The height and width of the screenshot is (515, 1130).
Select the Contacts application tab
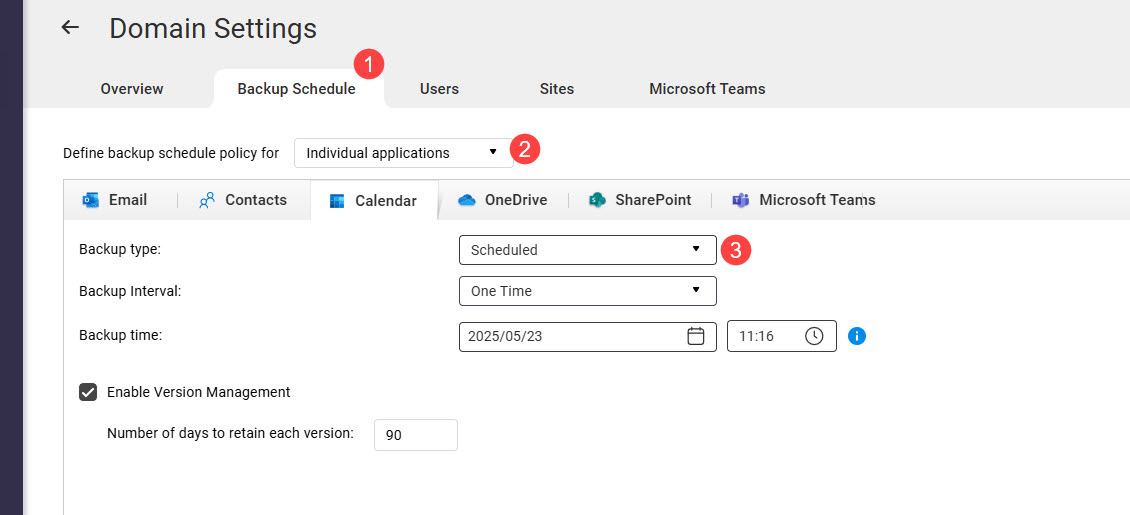[243, 200]
